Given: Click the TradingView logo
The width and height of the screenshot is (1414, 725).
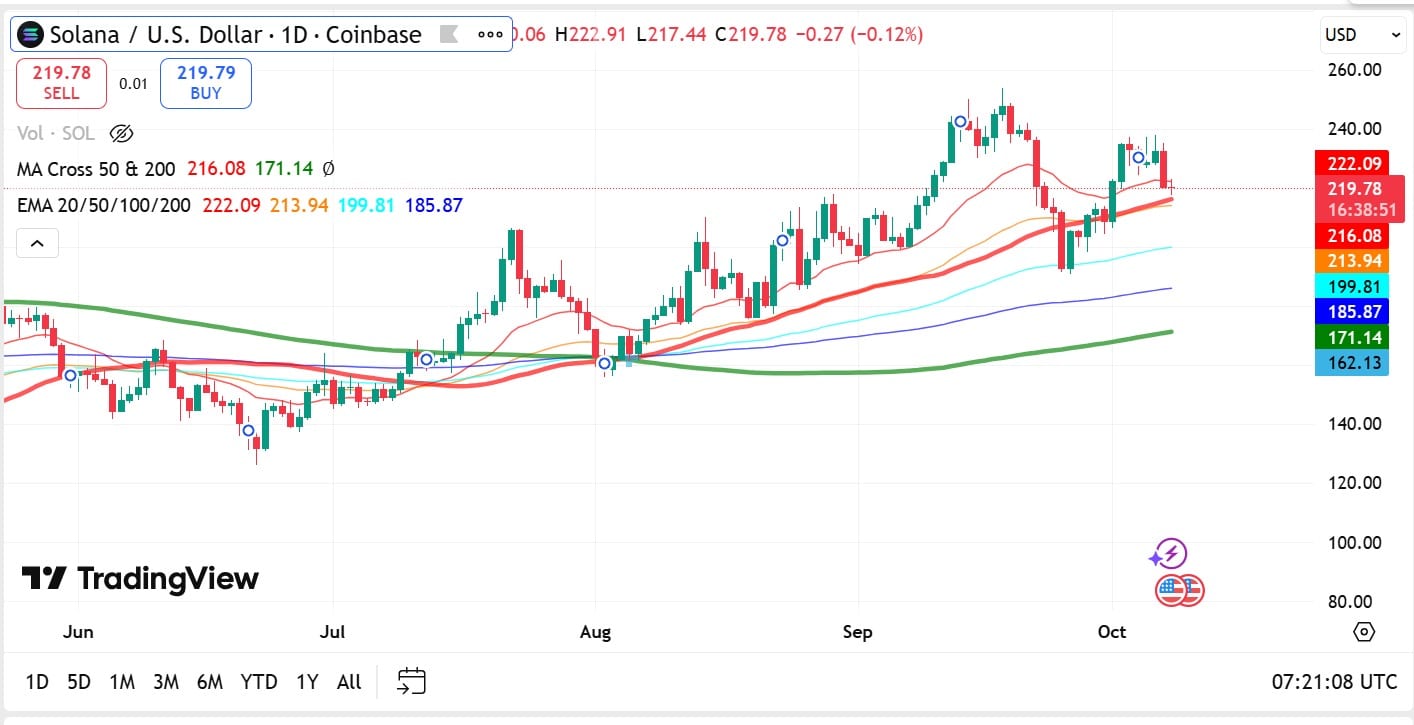Looking at the screenshot, I should pyautogui.click(x=140, y=578).
